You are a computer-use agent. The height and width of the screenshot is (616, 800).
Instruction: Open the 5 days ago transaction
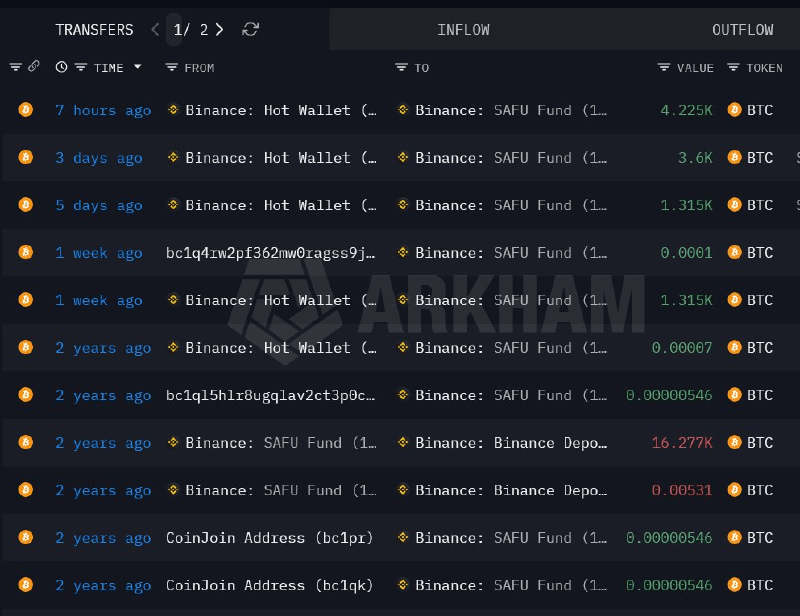pos(98,205)
